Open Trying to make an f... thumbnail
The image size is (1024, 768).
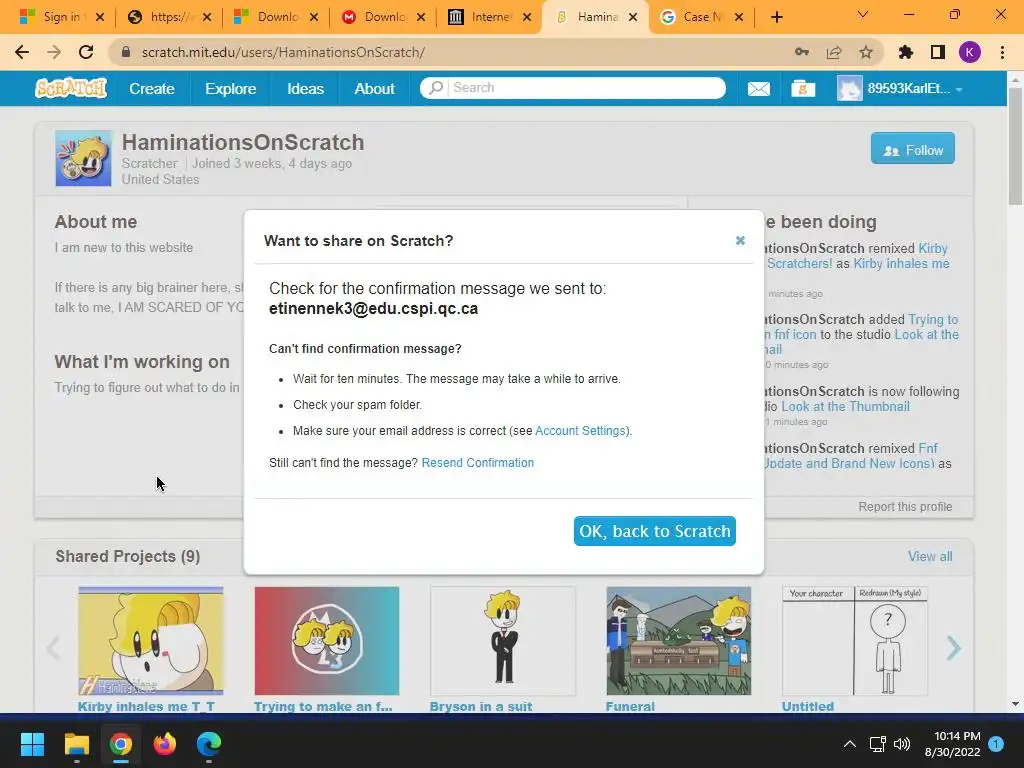point(327,641)
